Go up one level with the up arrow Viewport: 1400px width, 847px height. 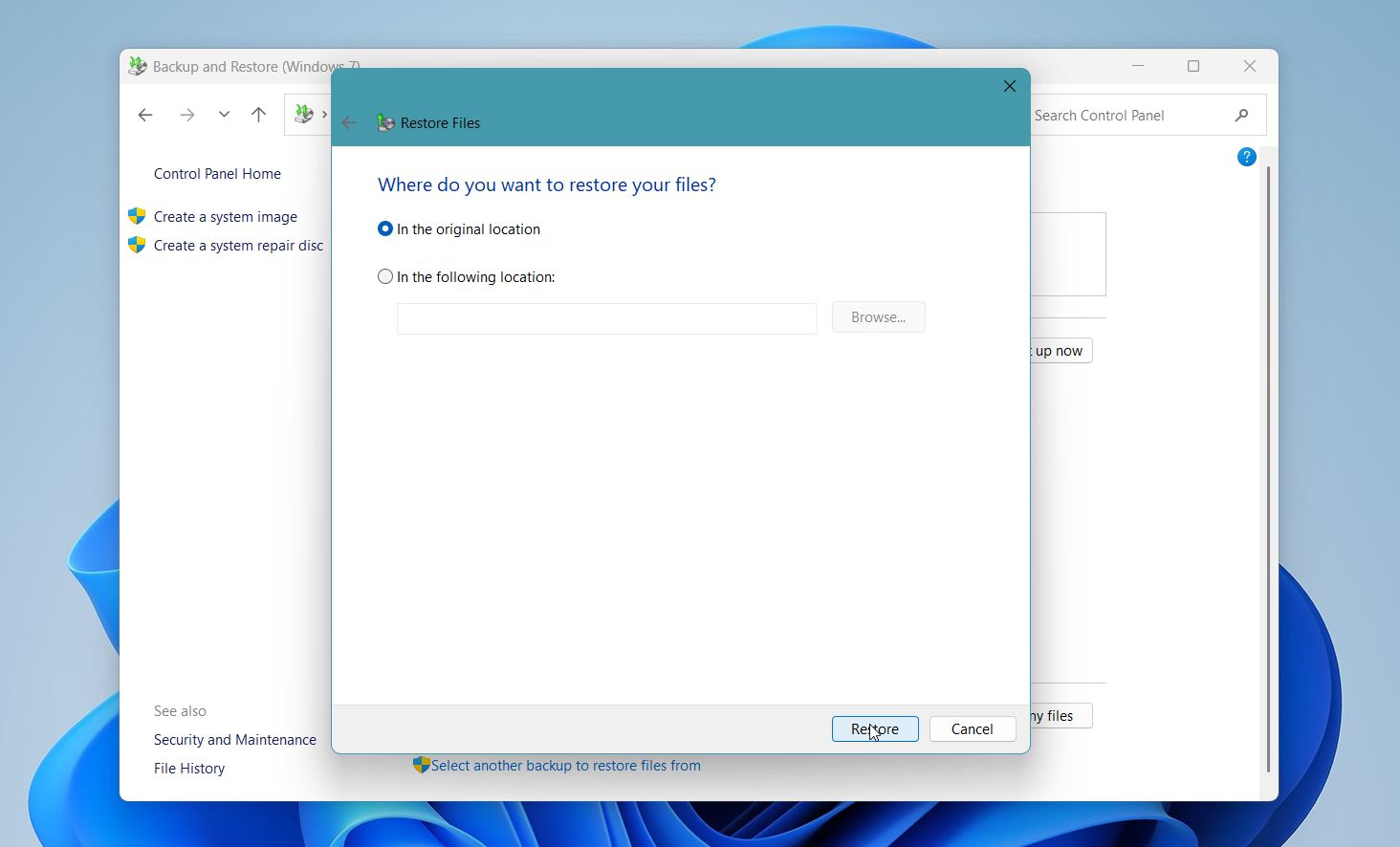pos(258,115)
